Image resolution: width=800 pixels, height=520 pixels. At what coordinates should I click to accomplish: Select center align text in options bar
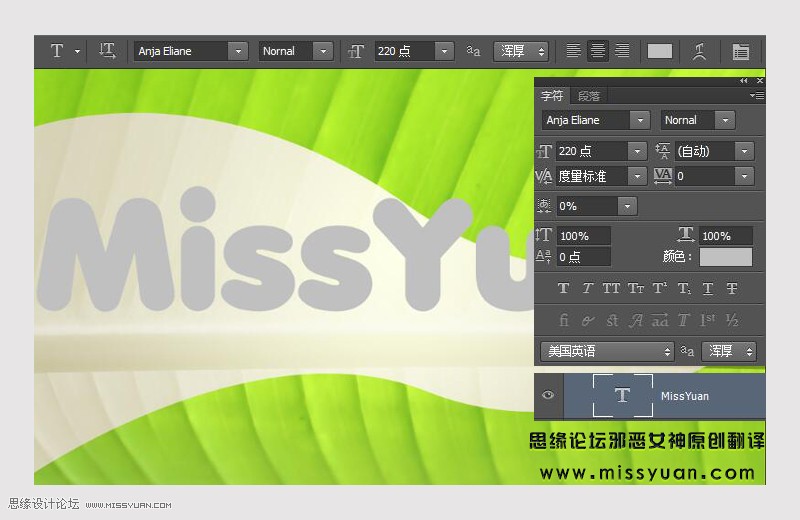[598, 51]
